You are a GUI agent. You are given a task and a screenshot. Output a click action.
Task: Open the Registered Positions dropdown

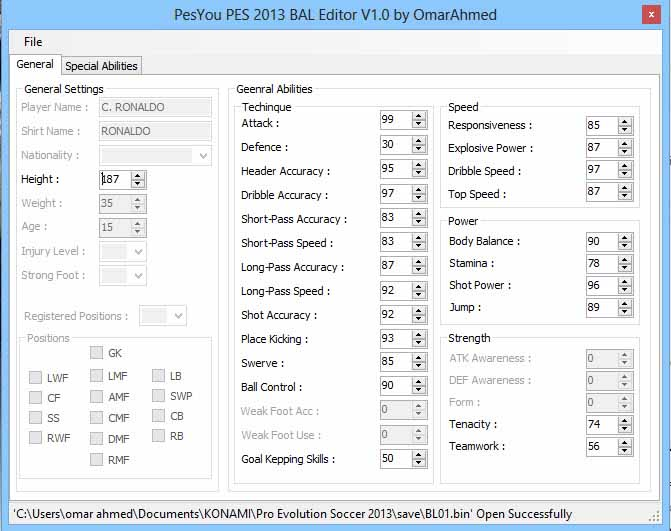pos(178,316)
